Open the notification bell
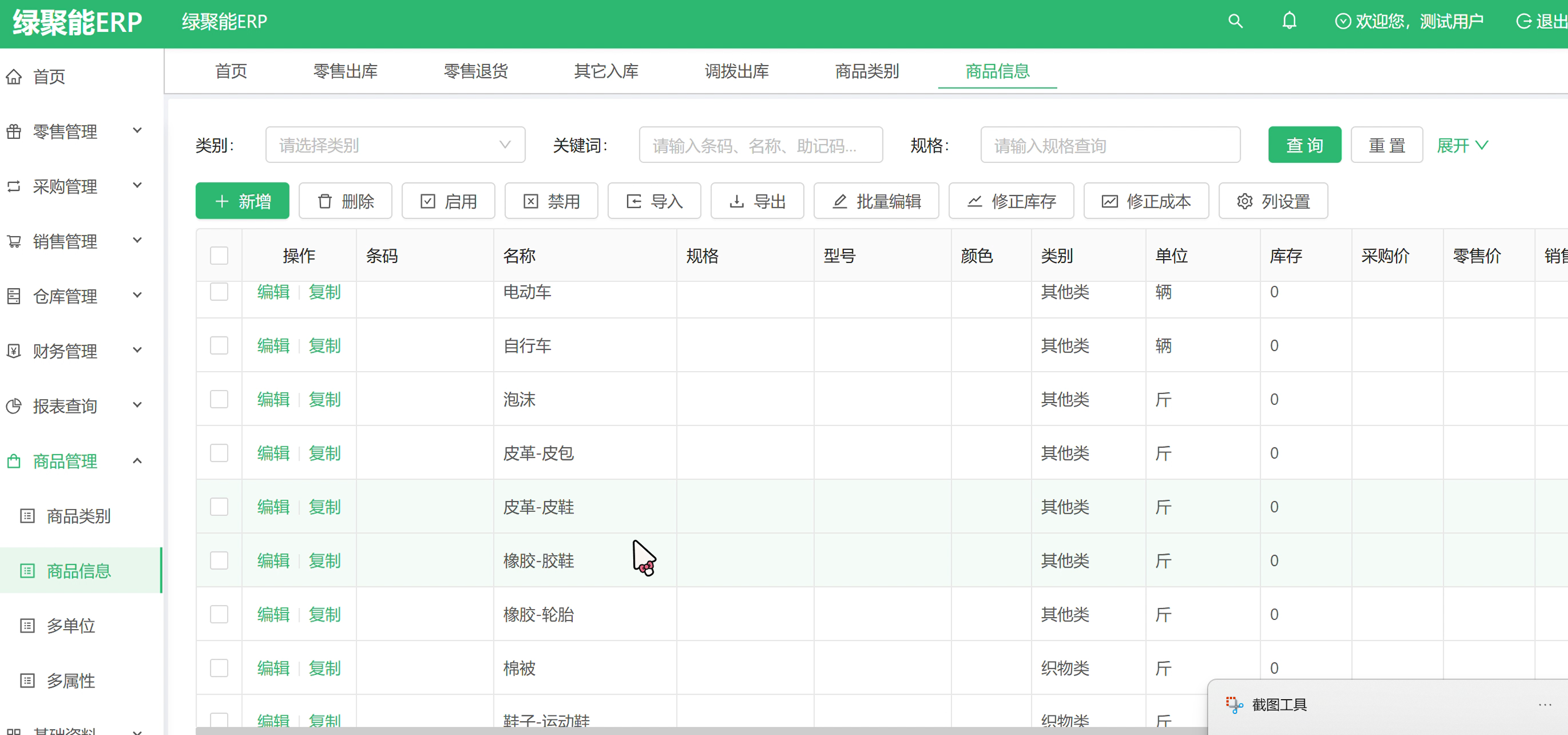Viewport: 1568px width, 735px height. click(1289, 21)
